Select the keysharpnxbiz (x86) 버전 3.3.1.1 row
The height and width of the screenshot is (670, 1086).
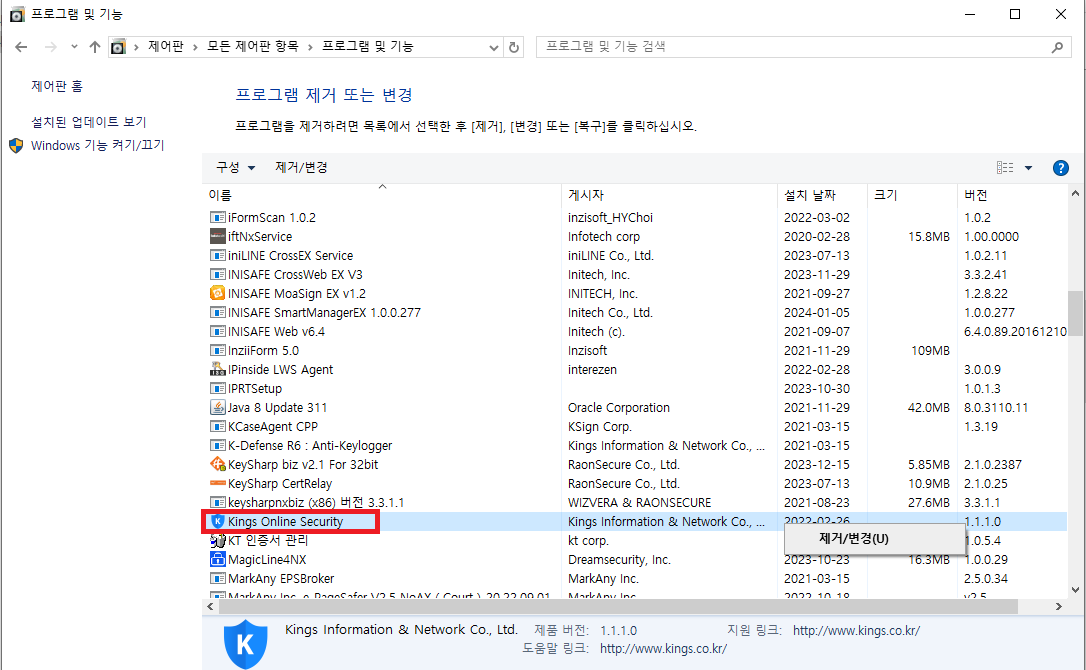635,502
